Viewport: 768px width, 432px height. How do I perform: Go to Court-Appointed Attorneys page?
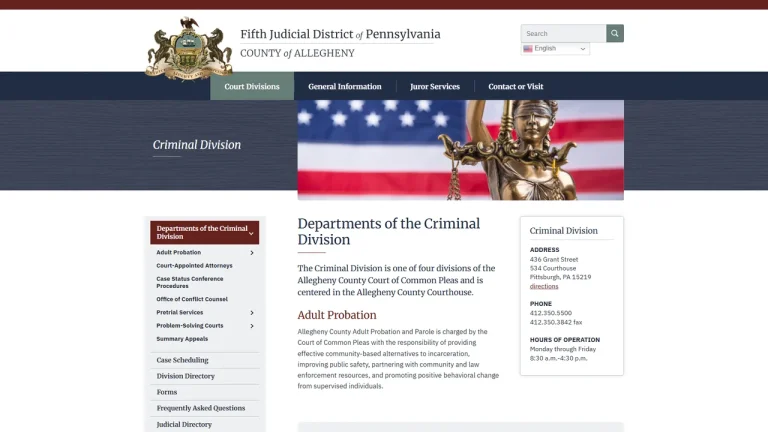[194, 265]
